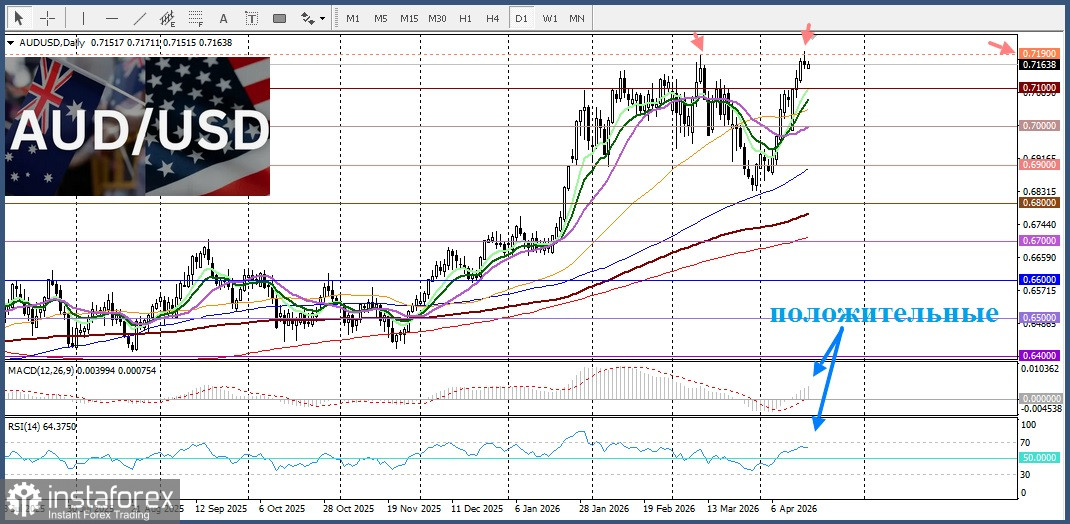Pick the Fibonacci retracement tool
The width and height of the screenshot is (1070, 524).
point(195,18)
